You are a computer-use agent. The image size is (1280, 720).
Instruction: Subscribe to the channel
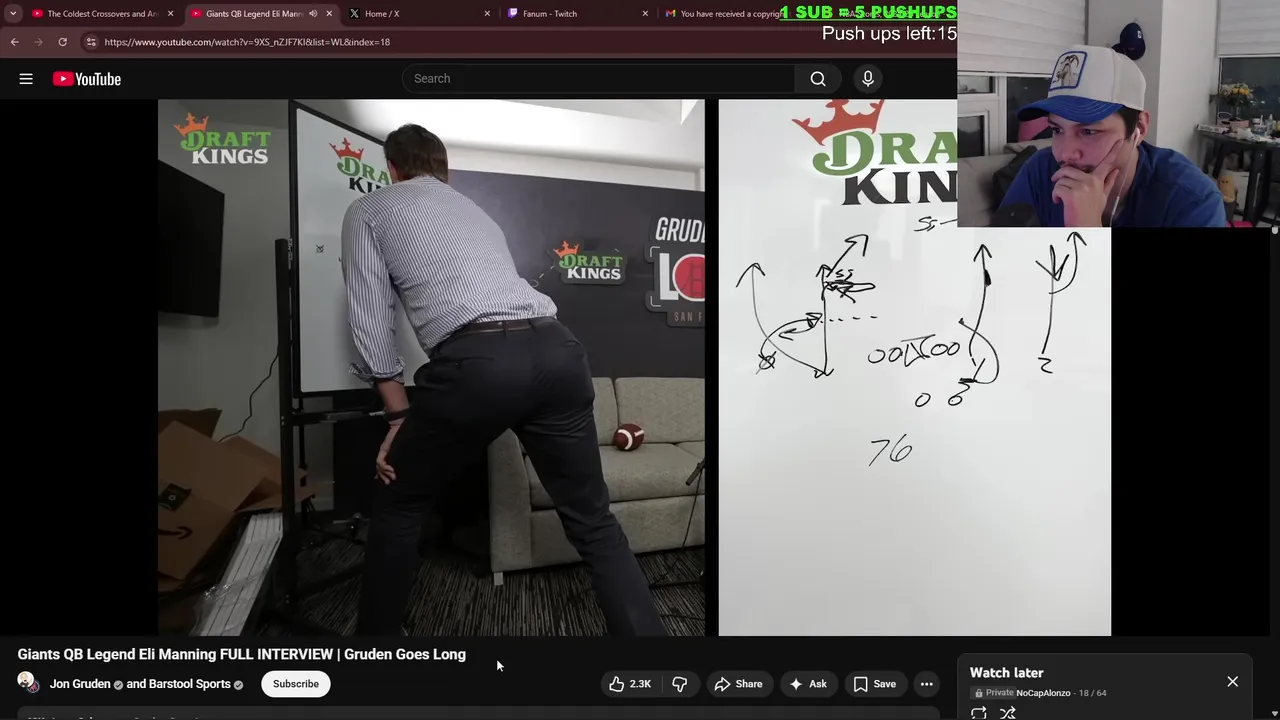coord(296,684)
